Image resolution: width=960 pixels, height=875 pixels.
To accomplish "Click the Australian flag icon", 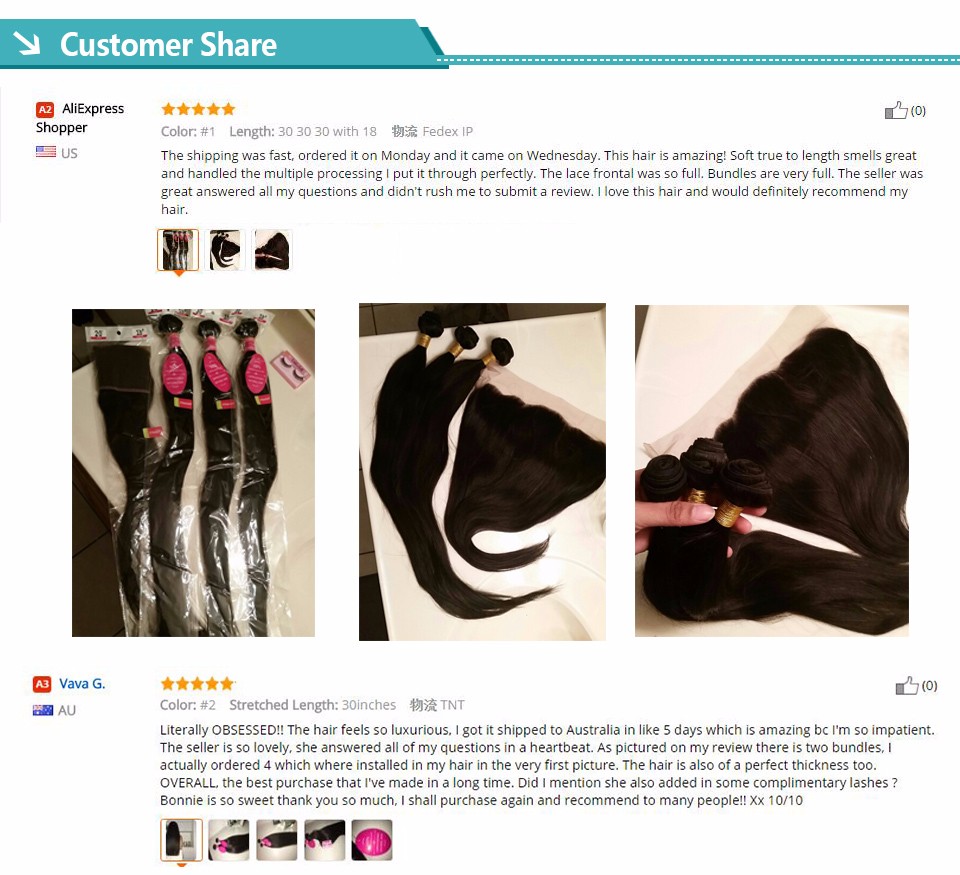I will tap(43, 710).
